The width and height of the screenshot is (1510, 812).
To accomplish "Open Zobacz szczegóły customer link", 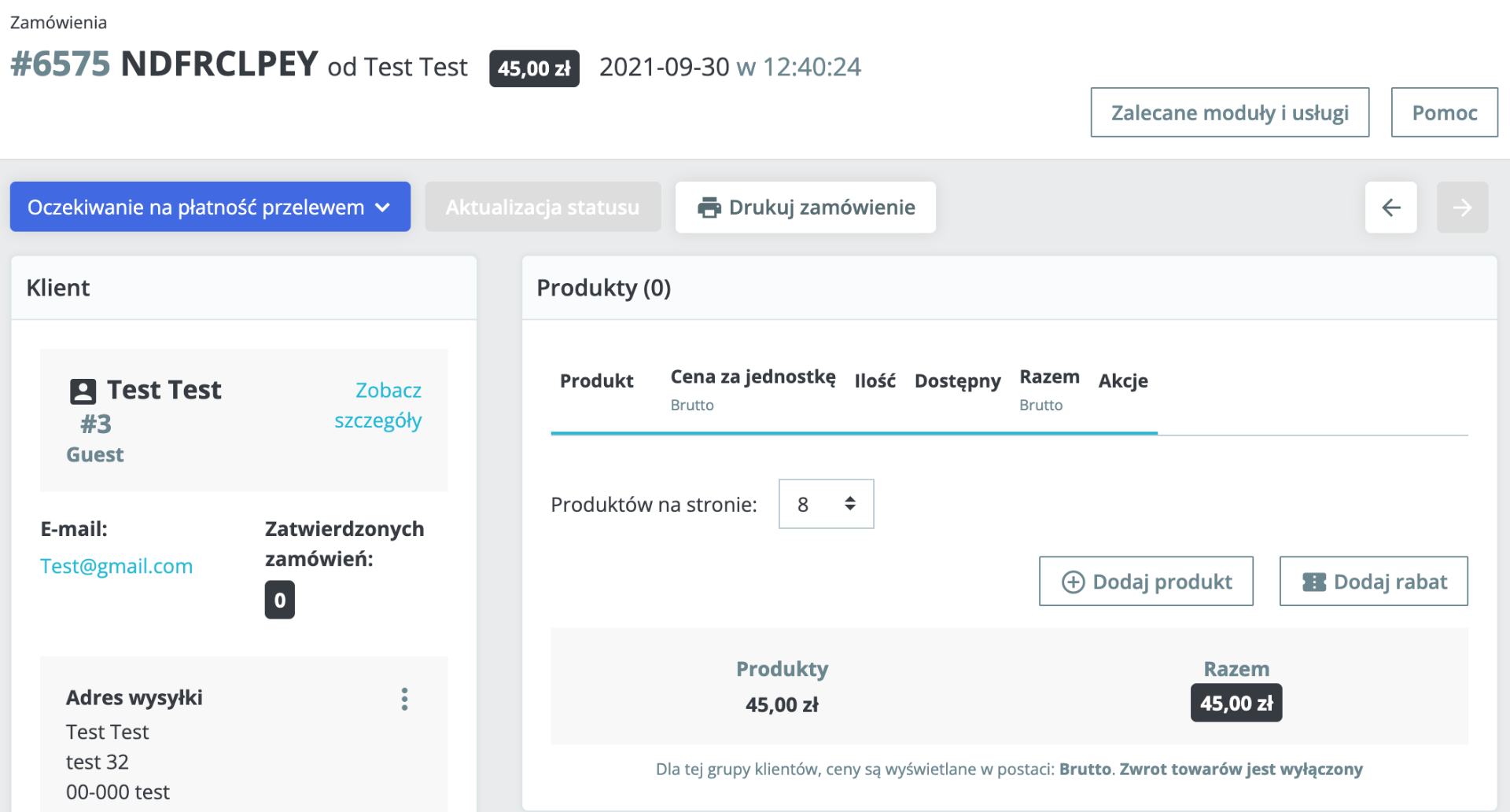I will (379, 405).
